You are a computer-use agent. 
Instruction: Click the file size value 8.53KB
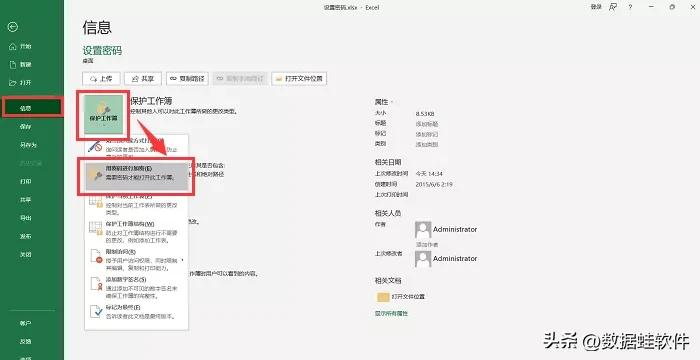coord(425,114)
